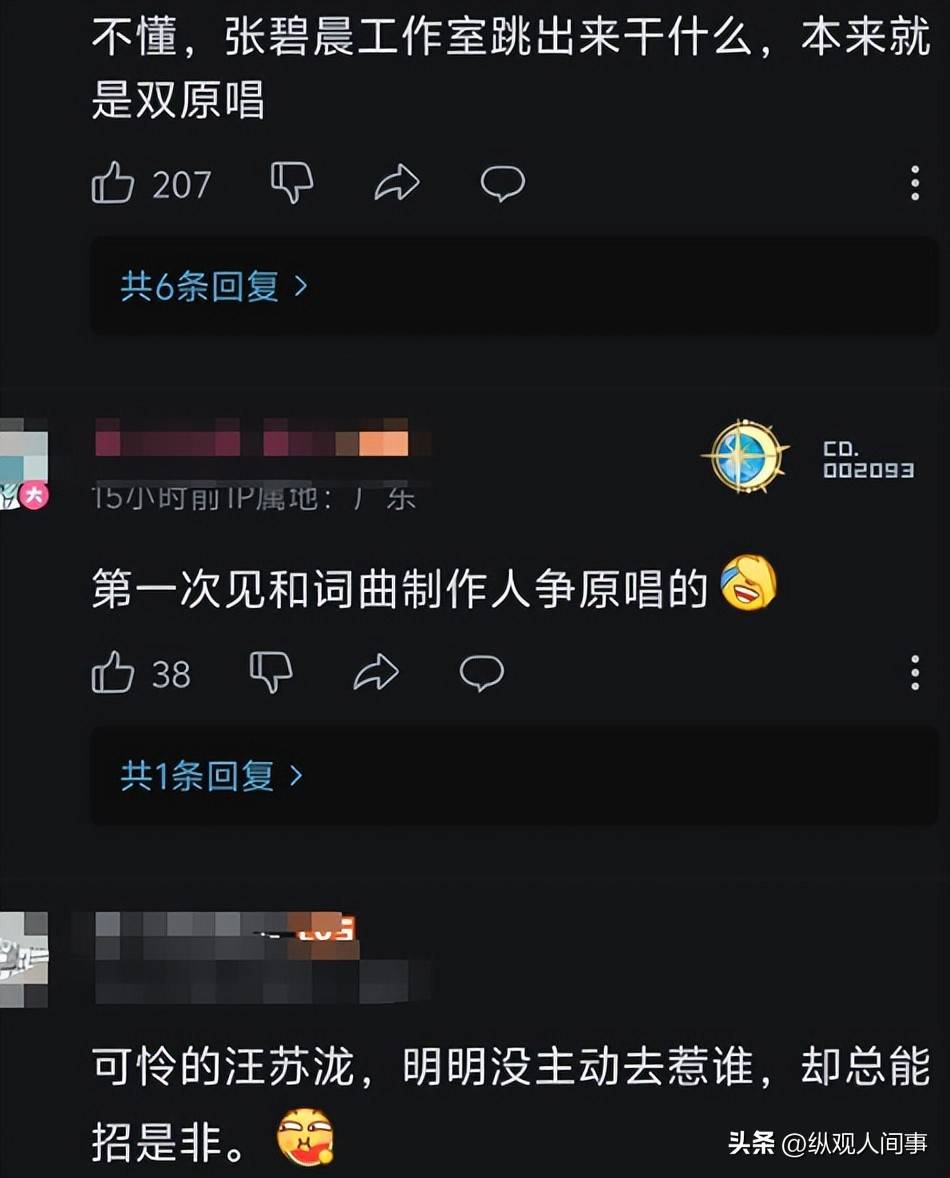Screen dimensions: 950x1178
Task: Dislike the comment about 张碧晨工作室
Action: coord(291,183)
